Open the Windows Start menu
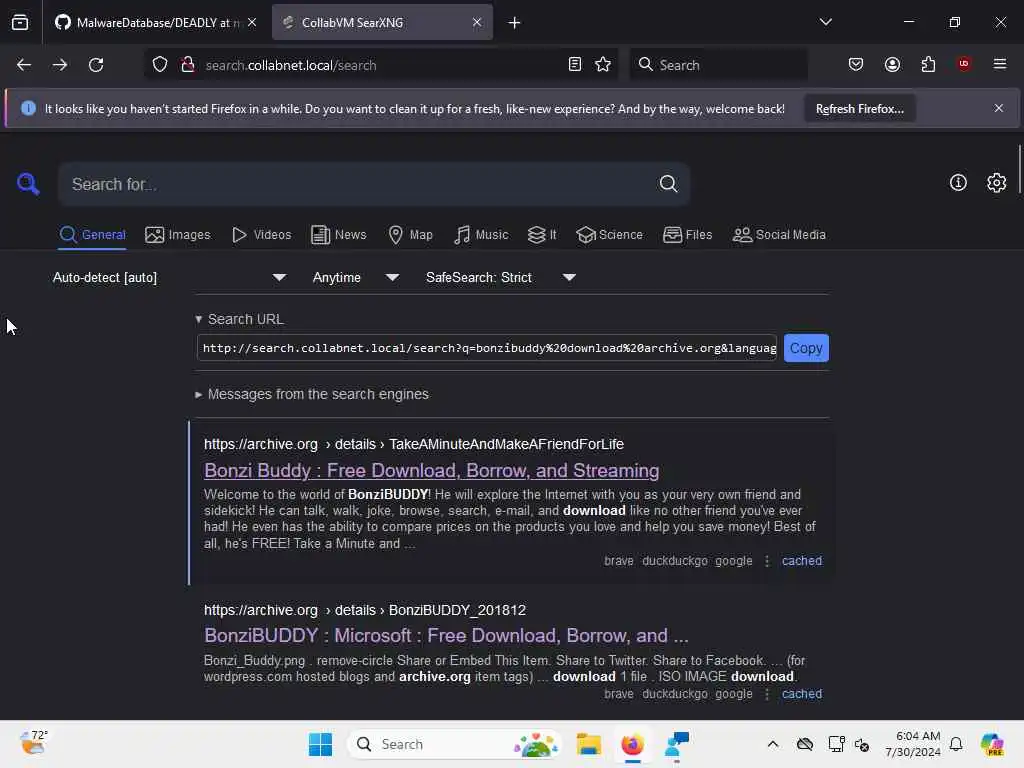 coord(320,744)
